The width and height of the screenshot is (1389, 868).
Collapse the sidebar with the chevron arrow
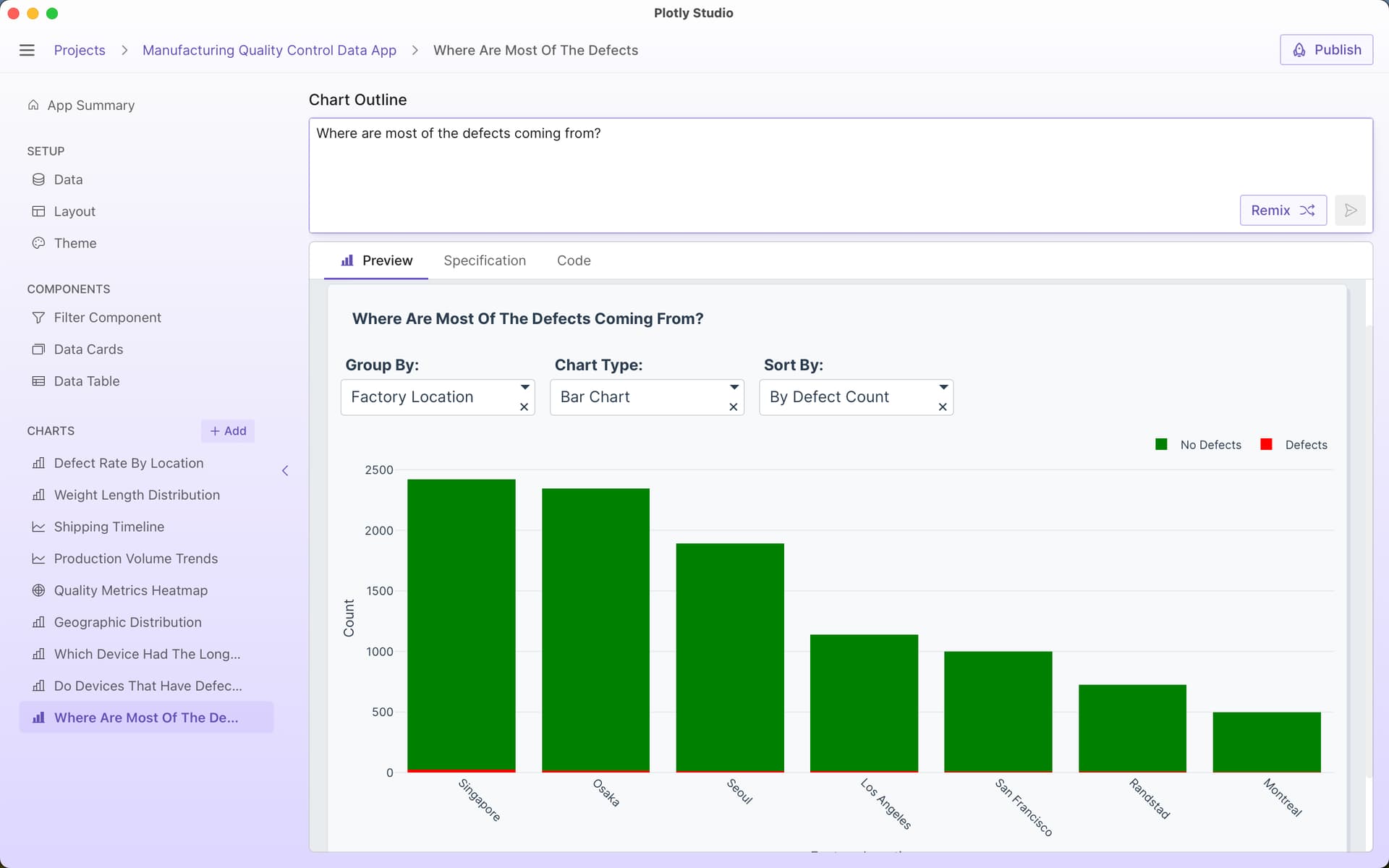pyautogui.click(x=285, y=471)
